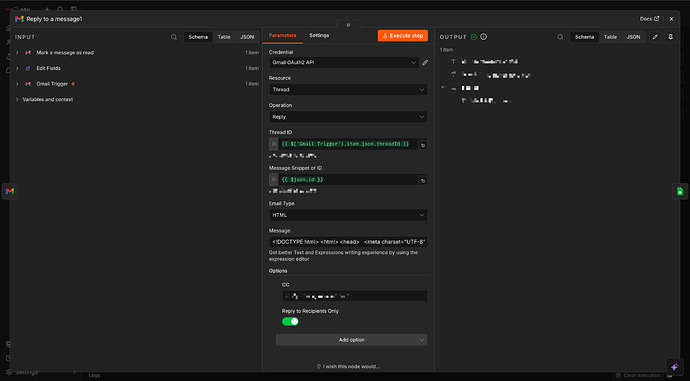Expand the Gmail Trigger input item
The width and height of the screenshot is (690, 381).
tap(17, 84)
